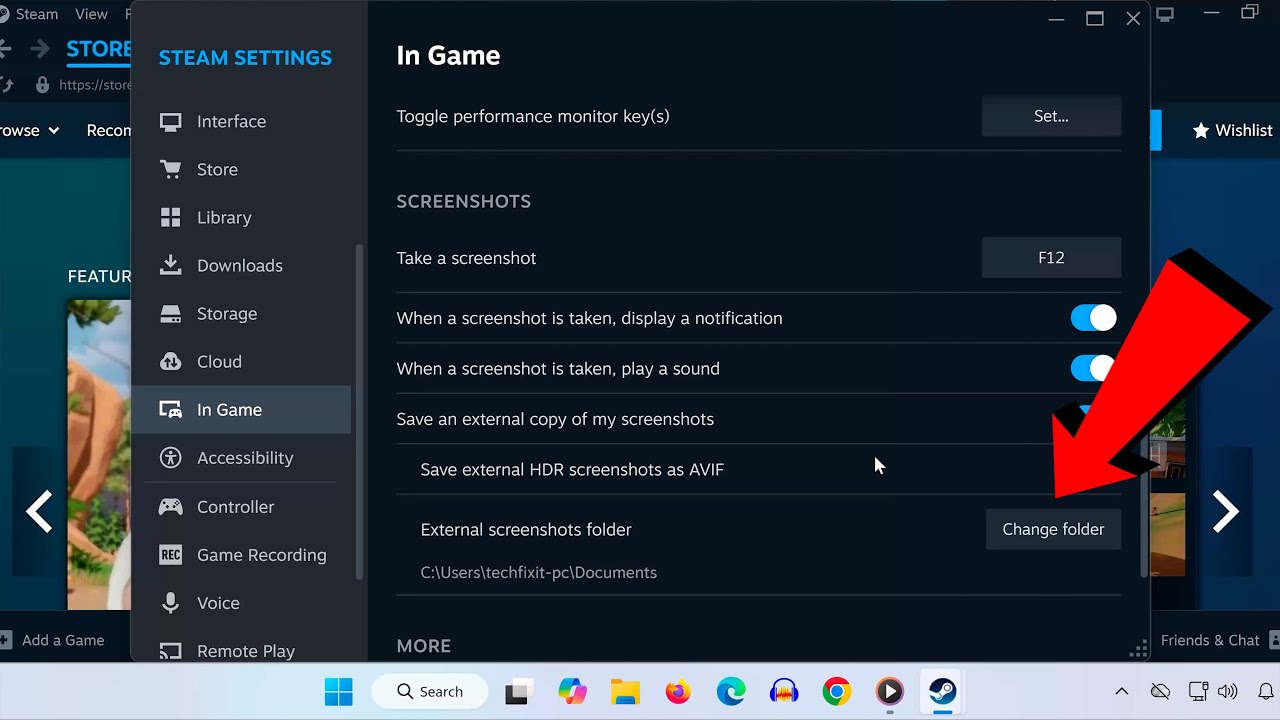Open Audacity from the taskbar

[784, 691]
